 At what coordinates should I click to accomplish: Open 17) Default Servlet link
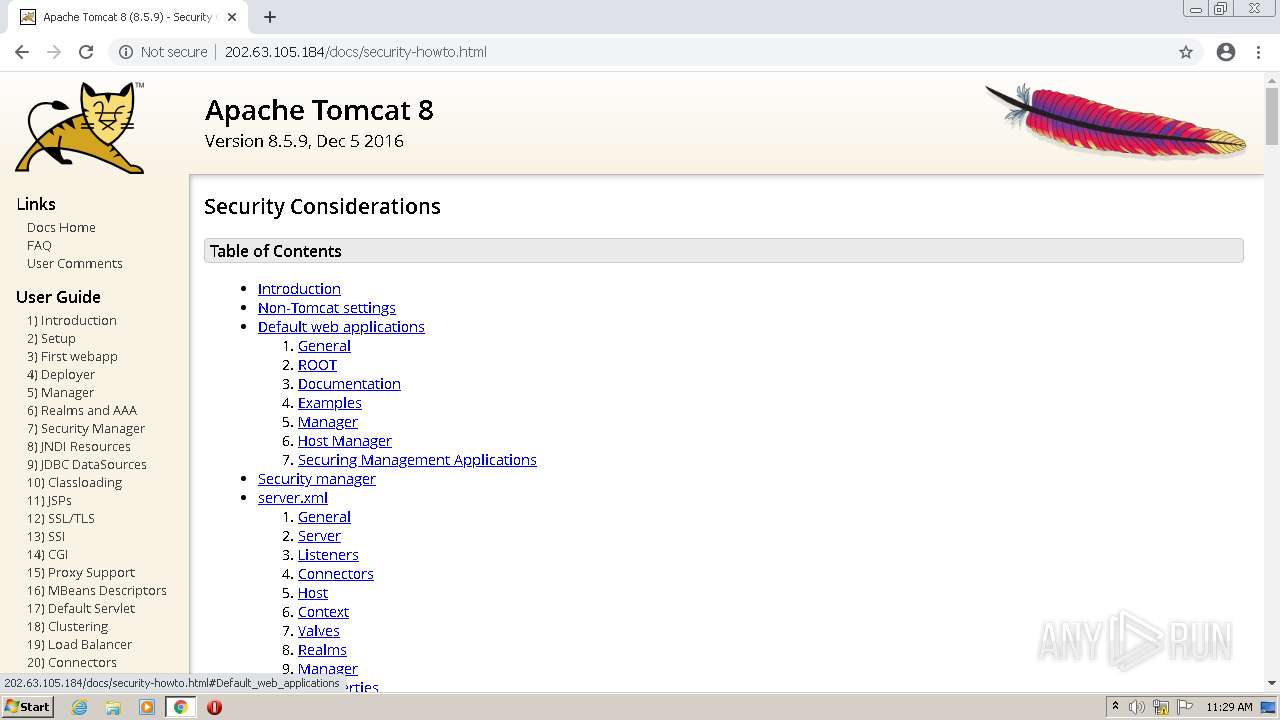pyautogui.click(x=81, y=608)
